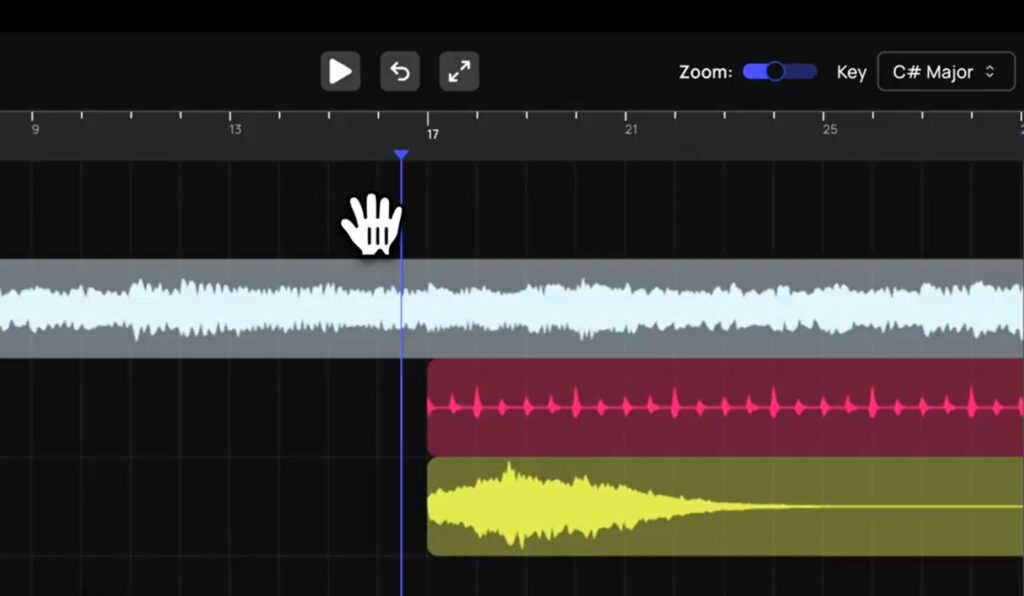Select the red drum waveform clip
The height and width of the screenshot is (596, 1024).
click(726, 407)
